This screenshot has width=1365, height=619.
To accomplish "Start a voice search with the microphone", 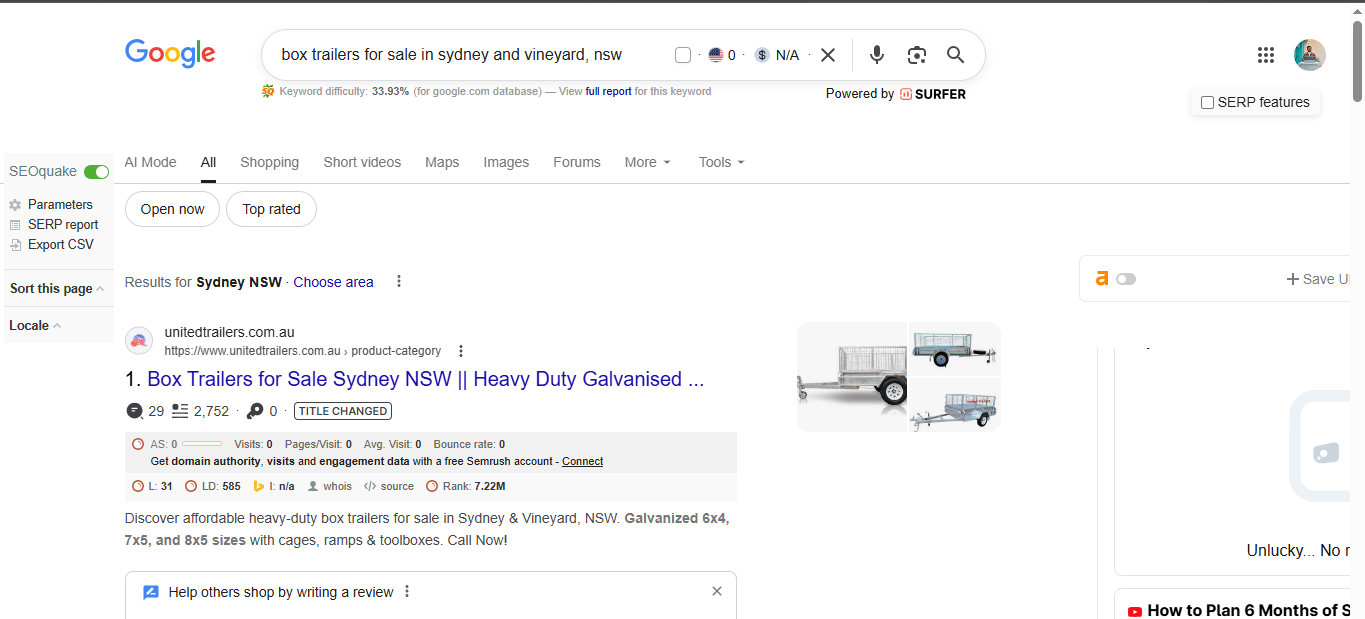I will 877,55.
